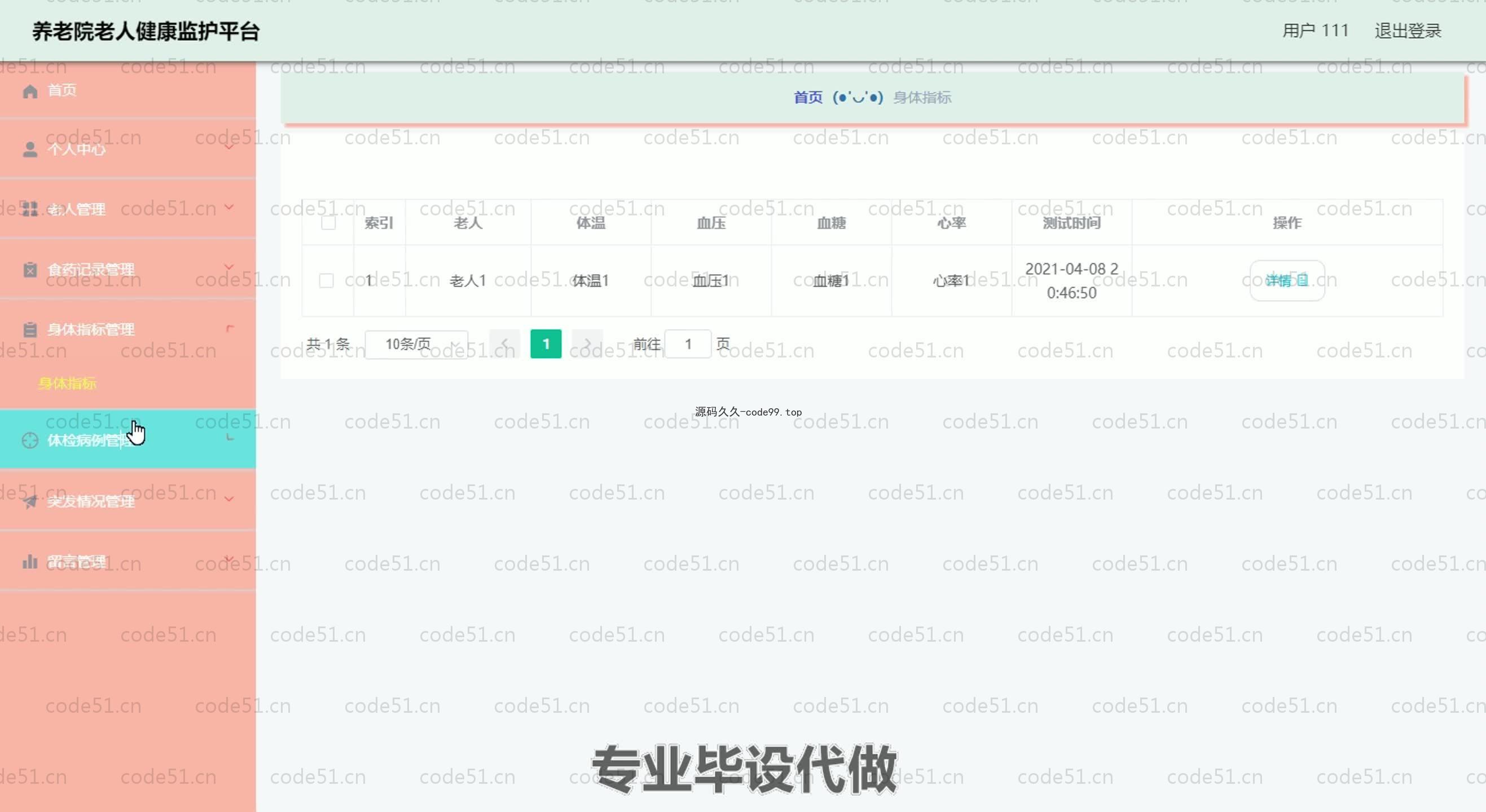Open the 首页 sidebar menu item

coord(61,91)
